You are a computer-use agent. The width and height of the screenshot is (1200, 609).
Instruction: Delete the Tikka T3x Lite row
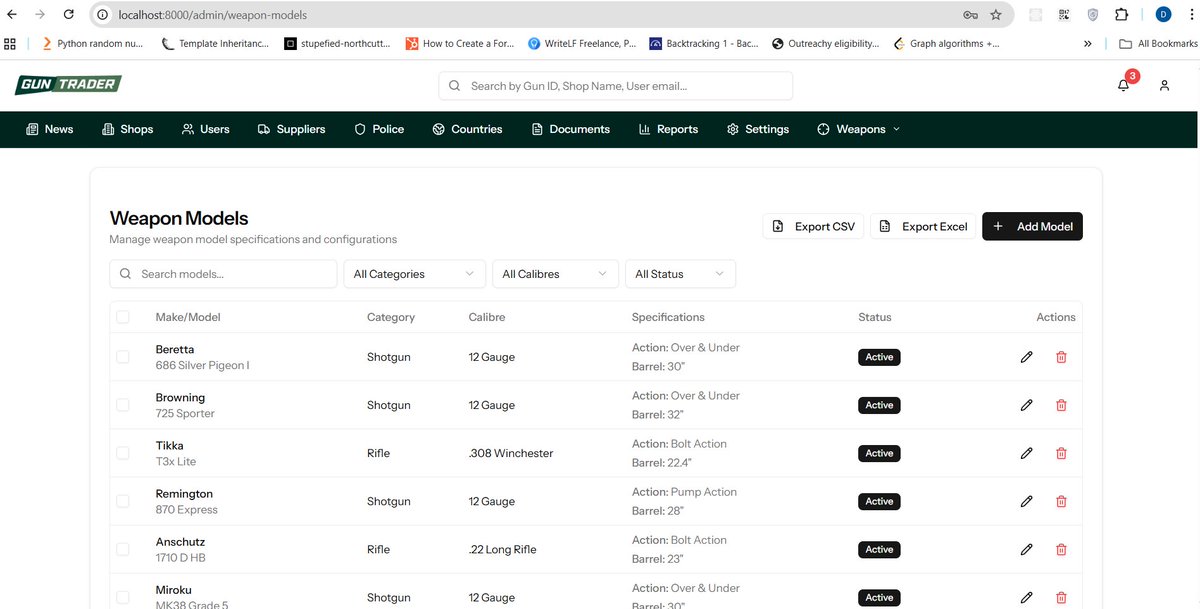[x=1061, y=453]
